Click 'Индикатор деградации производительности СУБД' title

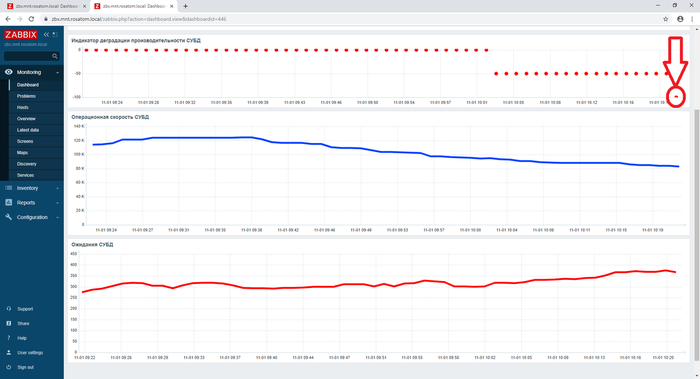click(x=136, y=40)
